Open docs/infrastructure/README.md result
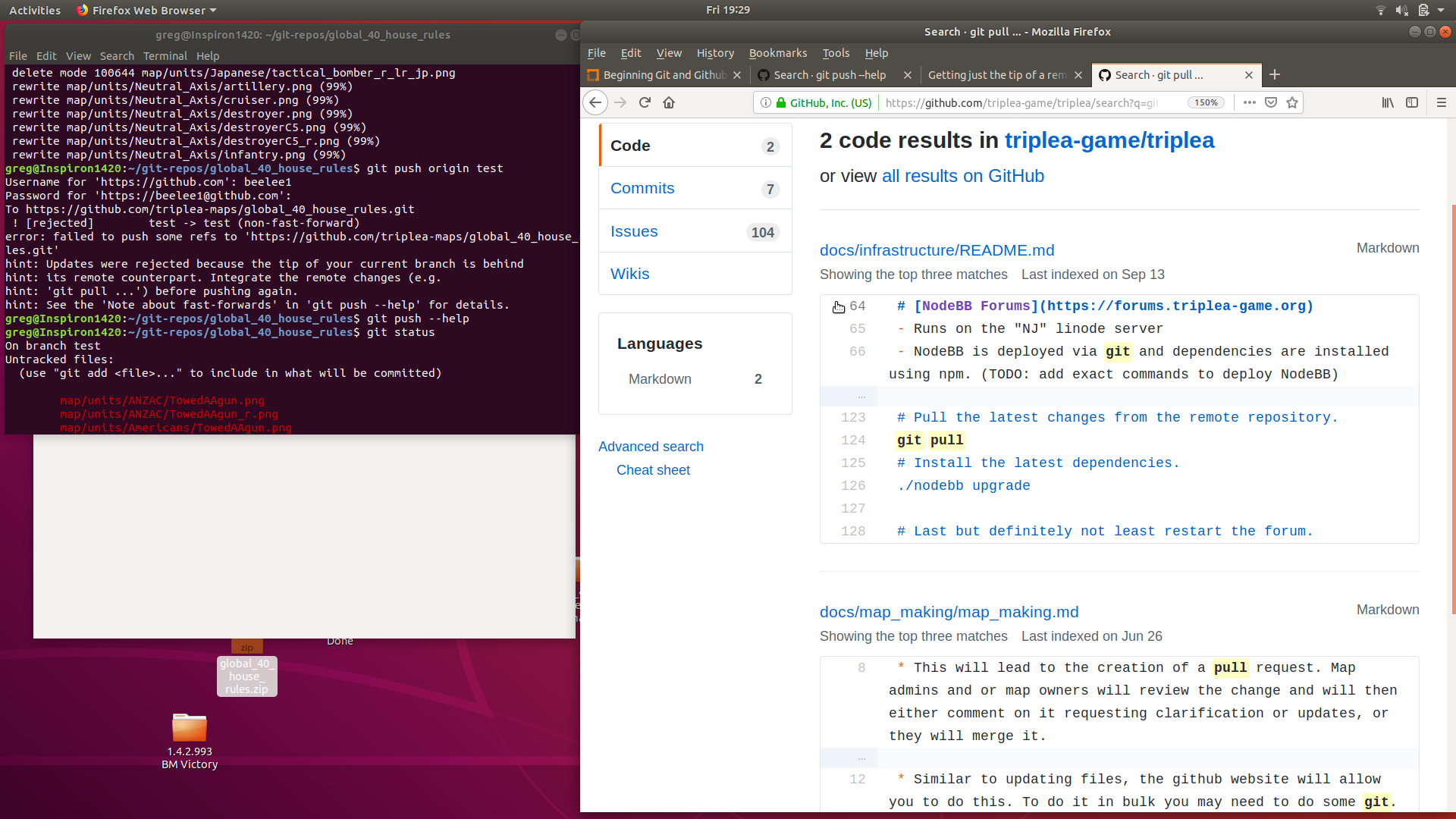The width and height of the screenshot is (1456, 819). pos(937,250)
